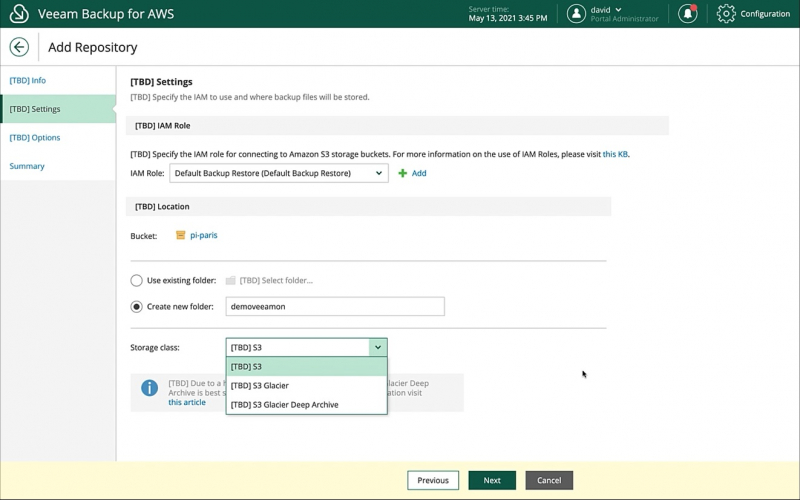Click the server time text
This screenshot has height=500, width=800.
pos(508,14)
